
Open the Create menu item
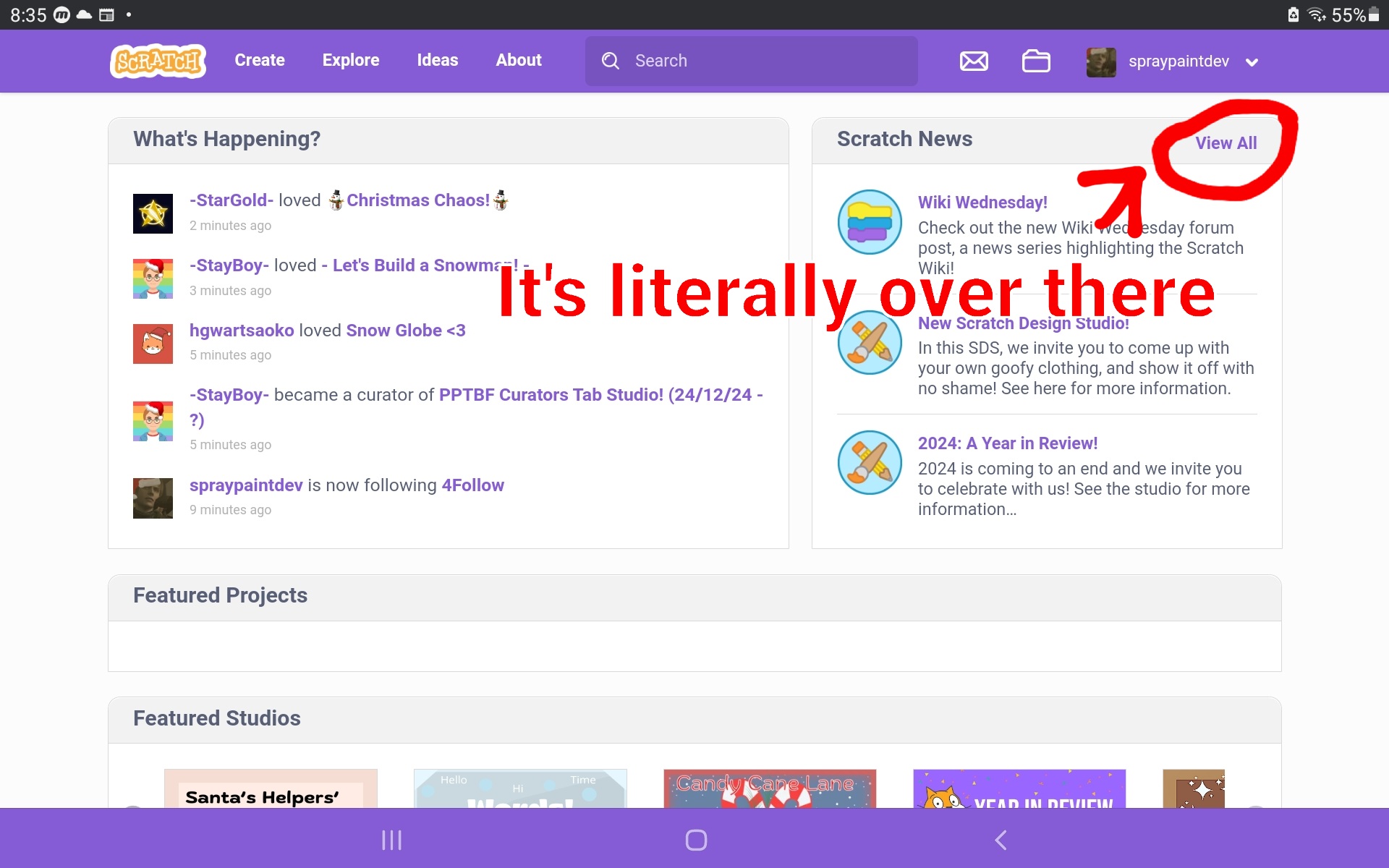(x=259, y=60)
